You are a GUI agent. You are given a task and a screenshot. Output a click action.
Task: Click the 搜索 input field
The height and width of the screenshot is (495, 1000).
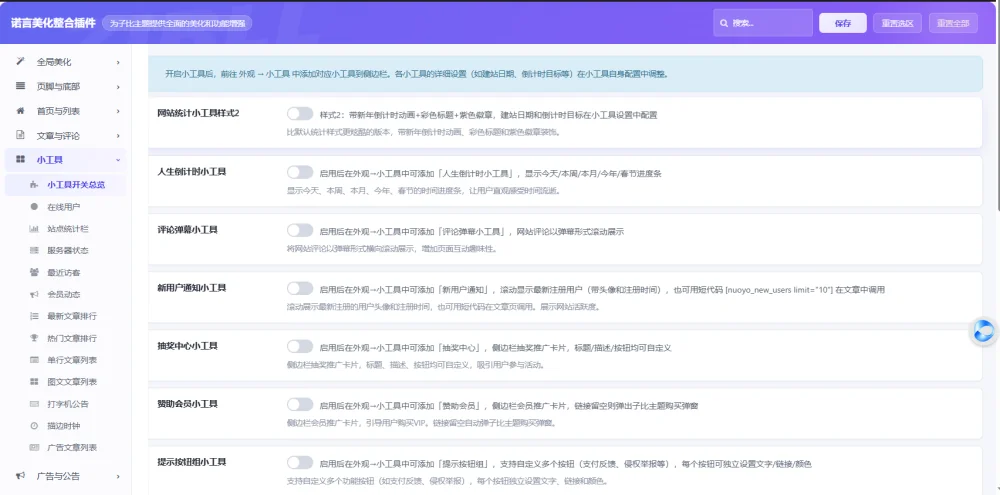pyautogui.click(x=763, y=23)
